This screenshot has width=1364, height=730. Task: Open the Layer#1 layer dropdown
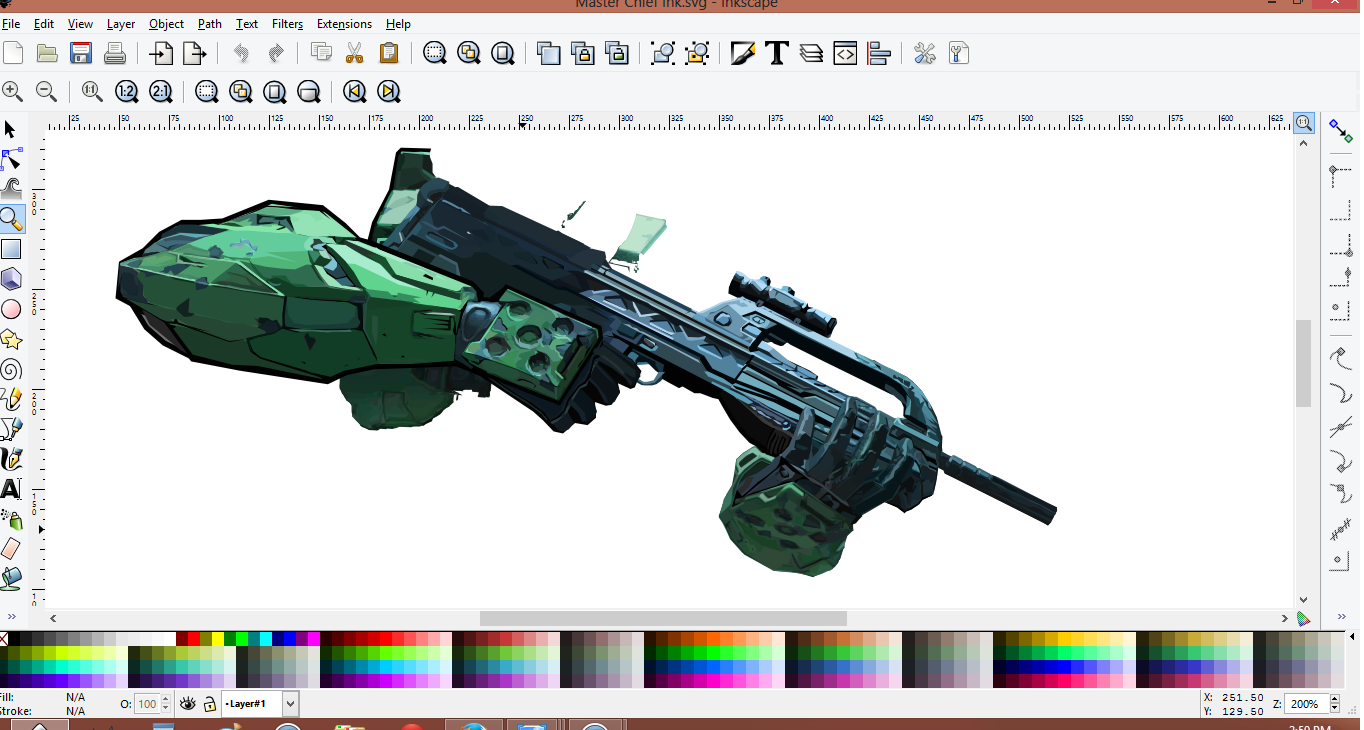(x=290, y=704)
